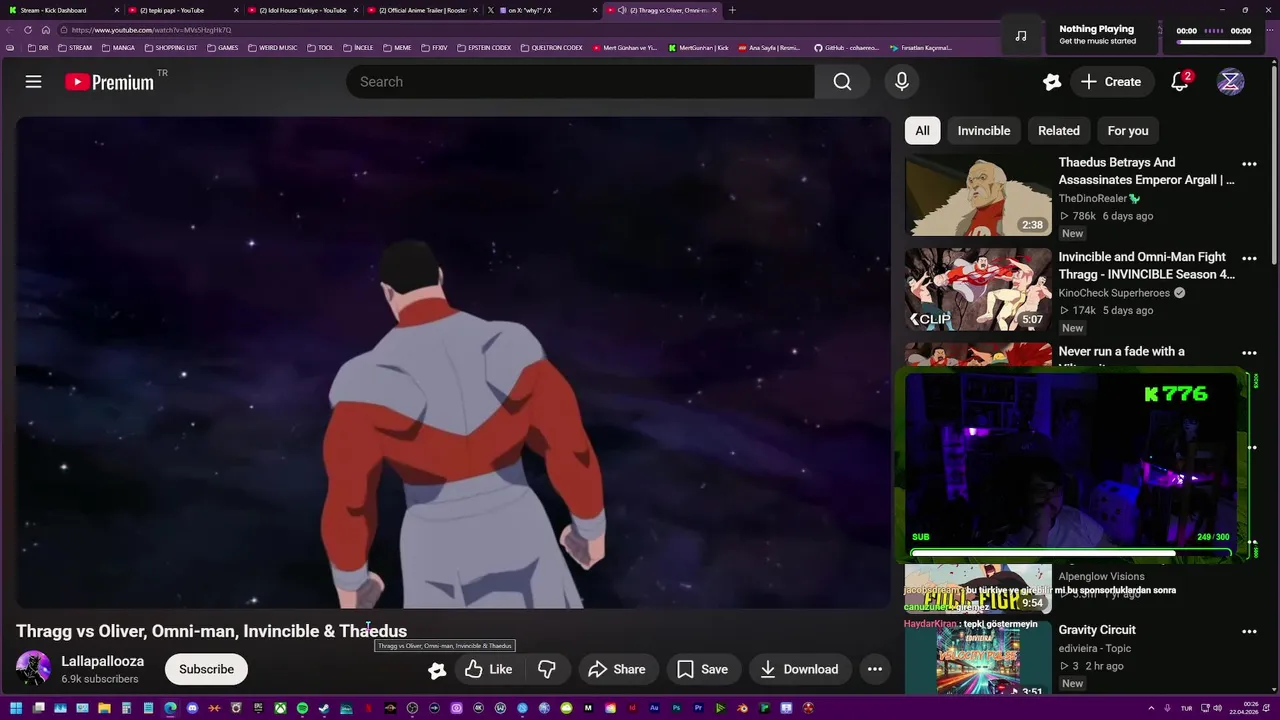
Task: Go to the YouTube Premium home logo
Action: pyautogui.click(x=110, y=82)
